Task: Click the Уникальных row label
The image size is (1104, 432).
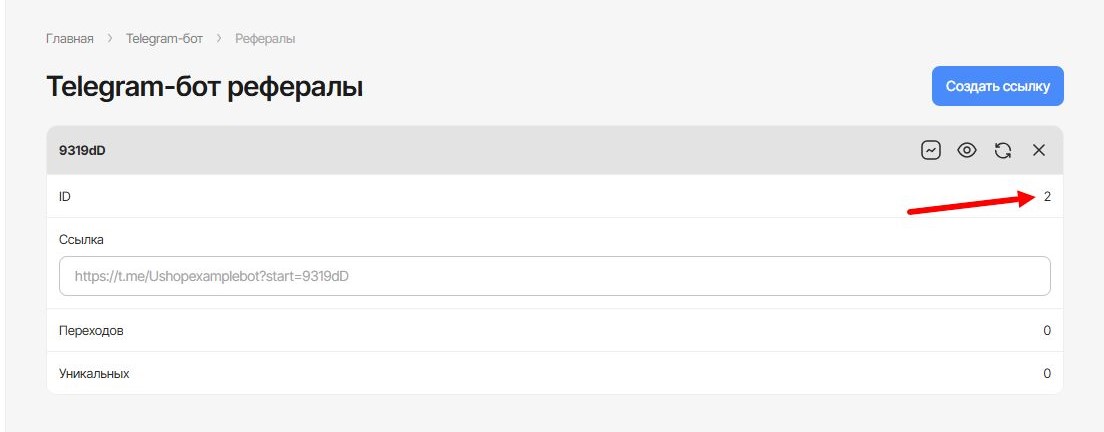Action: point(94,373)
